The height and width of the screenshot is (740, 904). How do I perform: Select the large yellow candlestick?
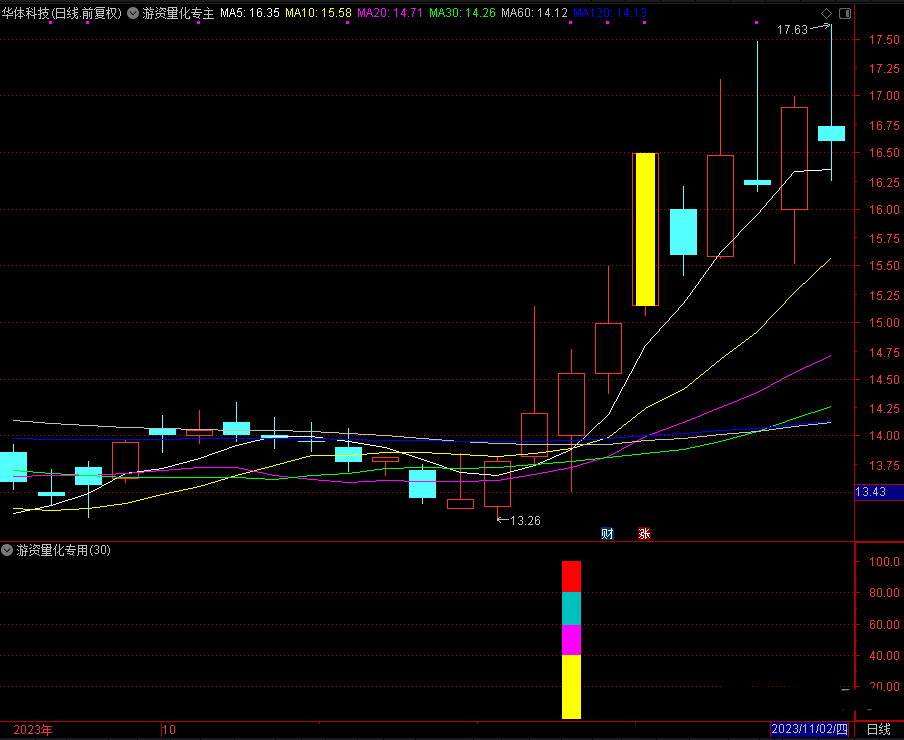[x=645, y=229]
